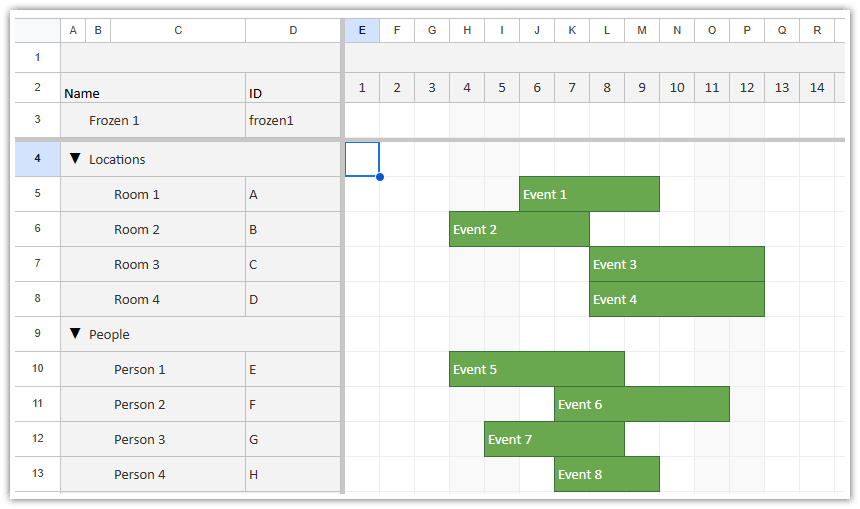Collapse the People group triangle

click(x=75, y=333)
